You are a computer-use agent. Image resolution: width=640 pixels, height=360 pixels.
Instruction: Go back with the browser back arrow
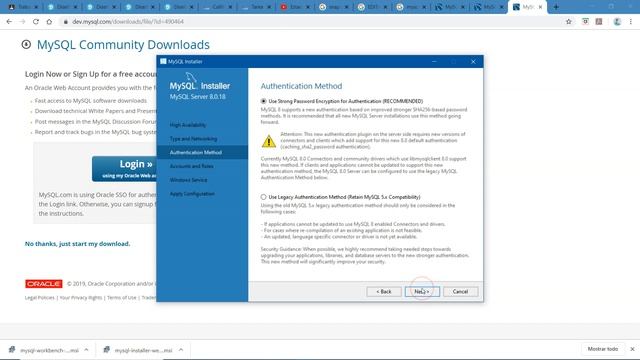[9, 22]
